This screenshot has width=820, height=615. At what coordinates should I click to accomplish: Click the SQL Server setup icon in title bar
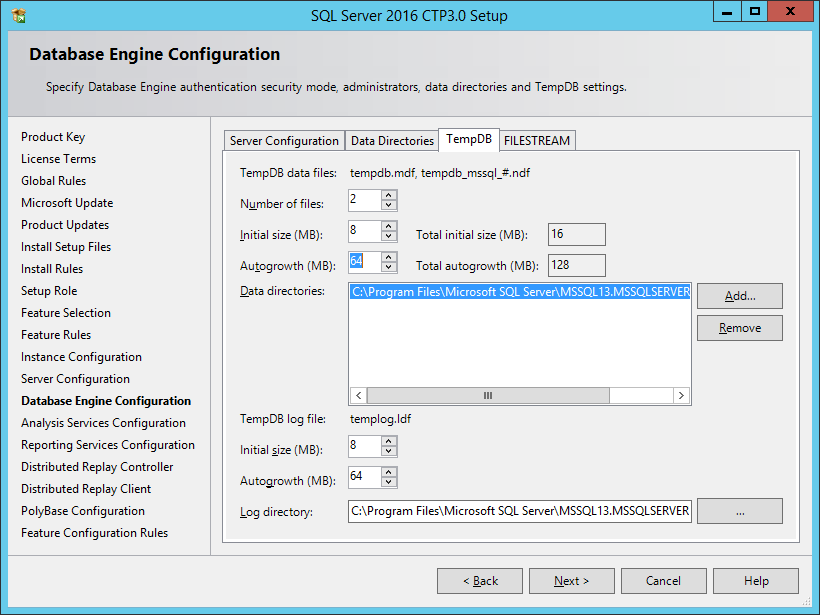(x=18, y=16)
